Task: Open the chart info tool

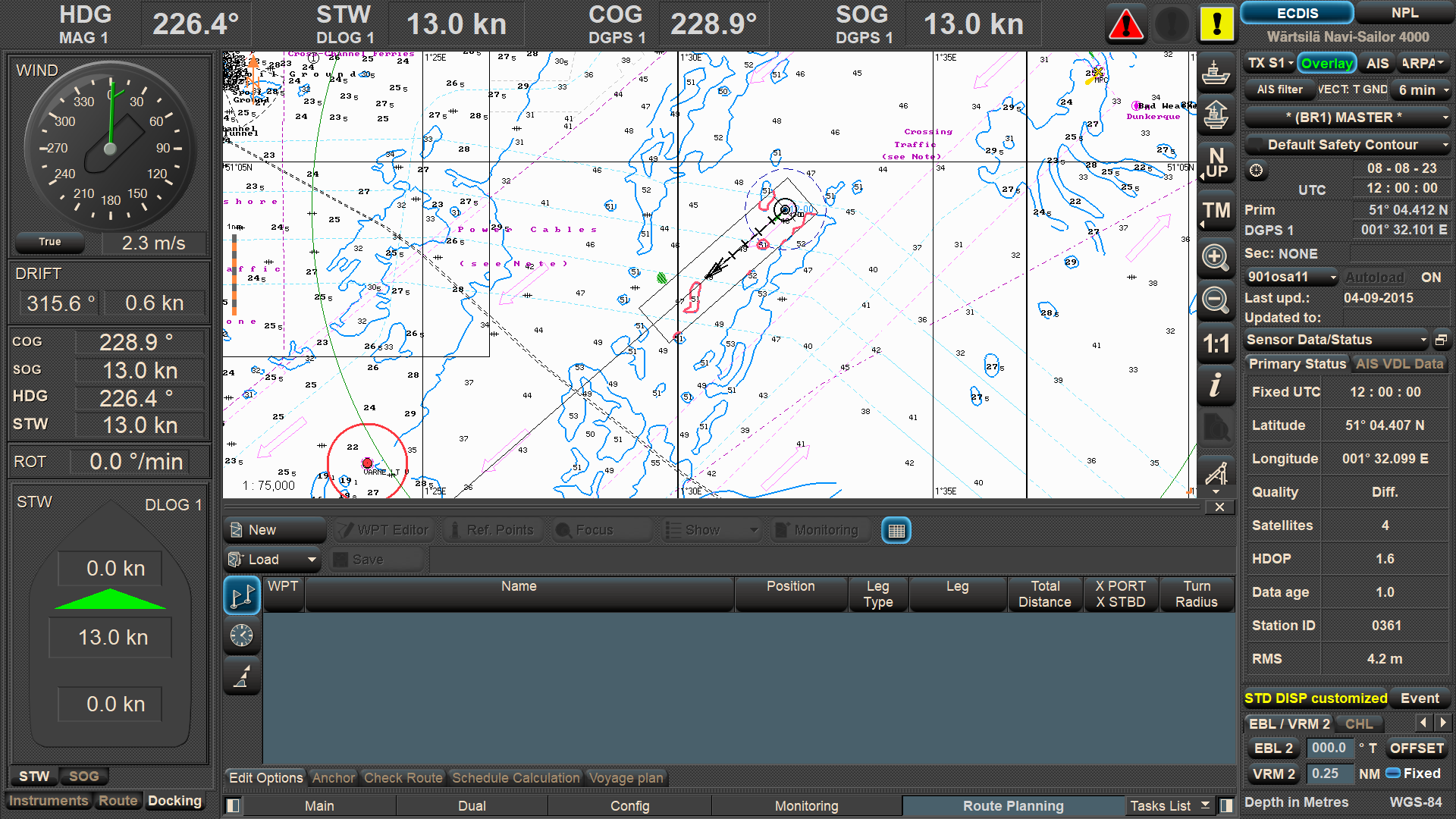Action: (x=1216, y=387)
